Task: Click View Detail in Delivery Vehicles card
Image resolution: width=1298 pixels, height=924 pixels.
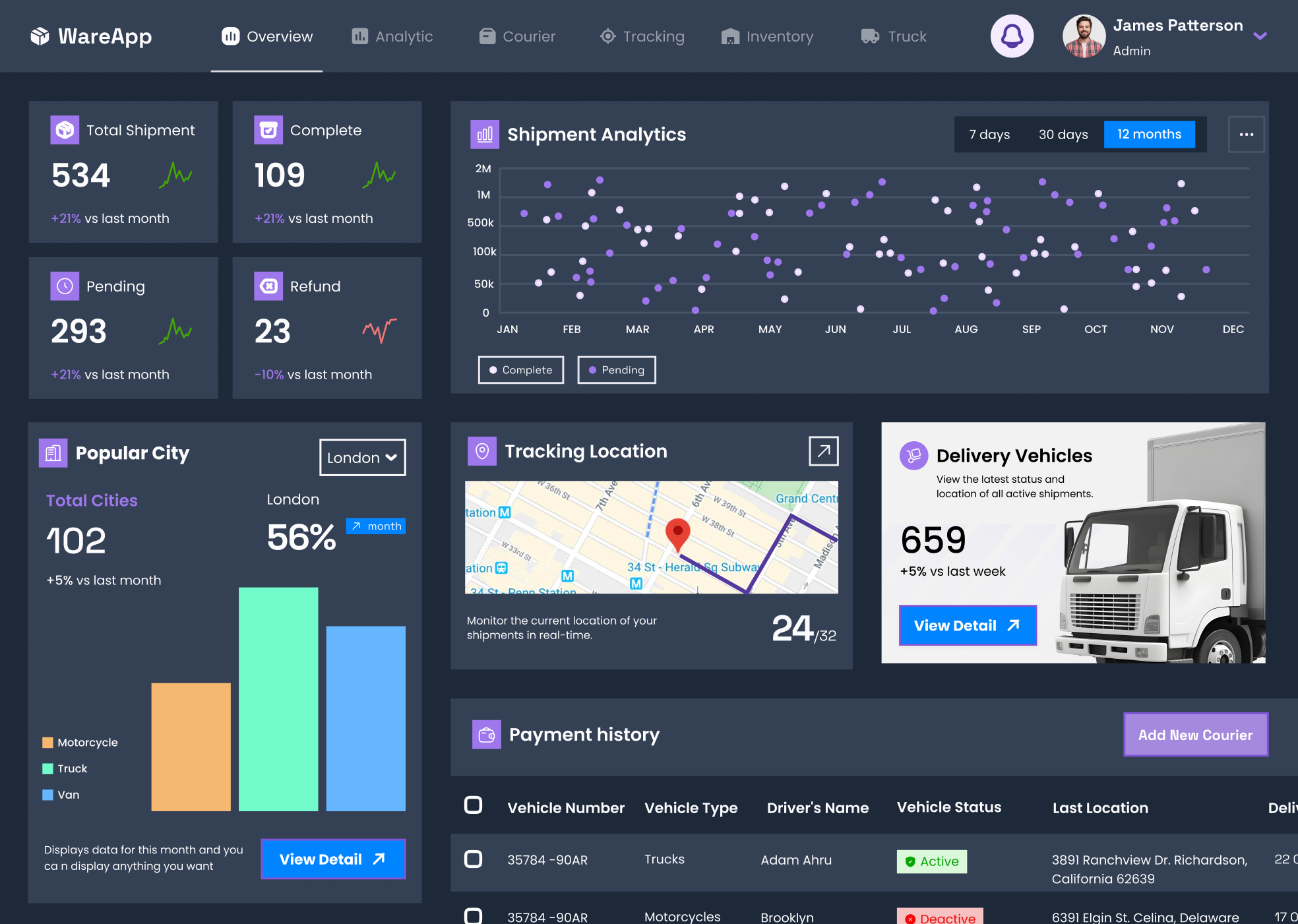Action: 967,625
